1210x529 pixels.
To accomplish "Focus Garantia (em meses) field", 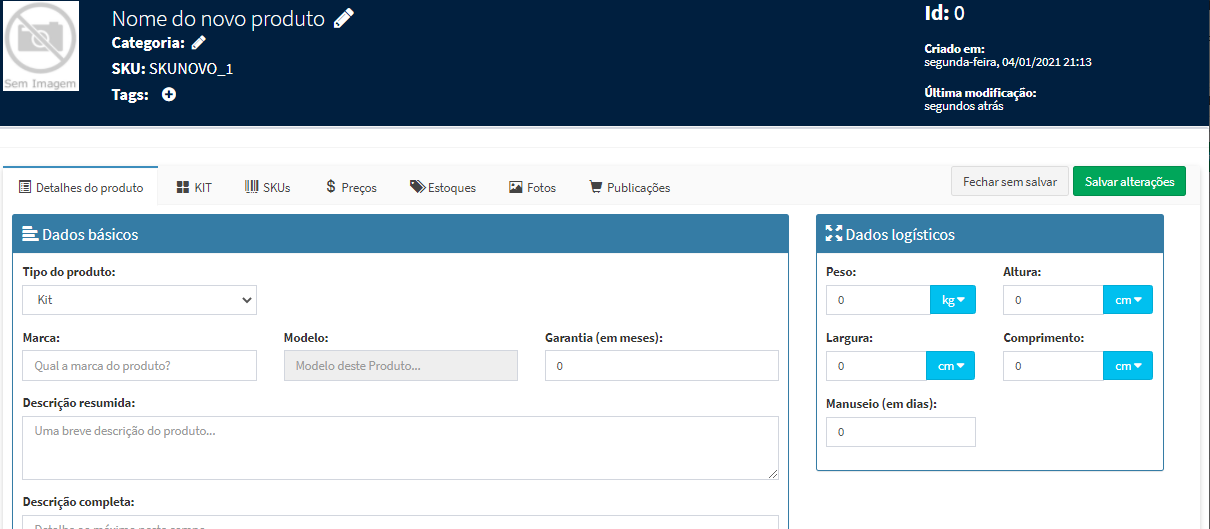I will pos(662,366).
